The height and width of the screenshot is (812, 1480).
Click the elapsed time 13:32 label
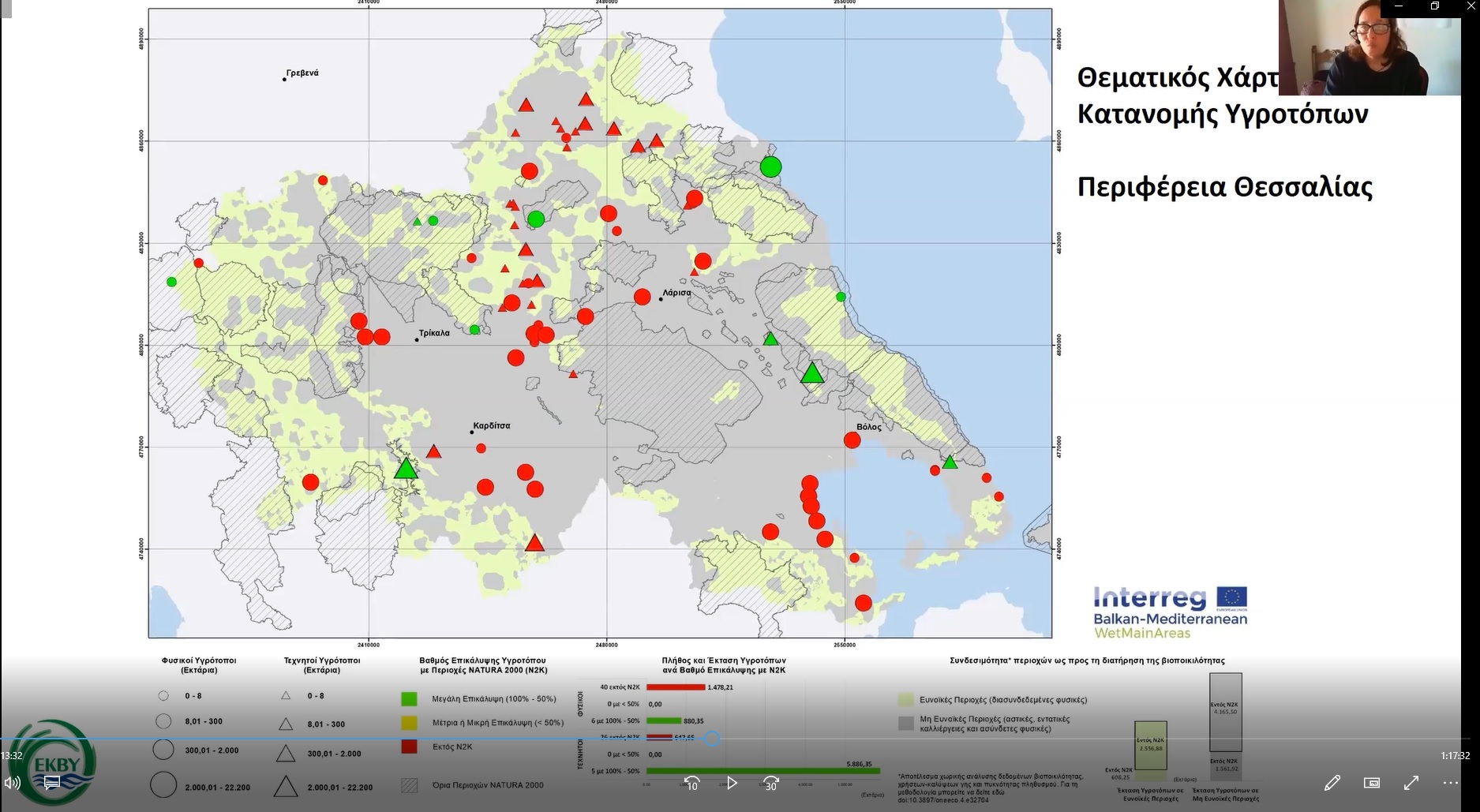tap(12, 756)
